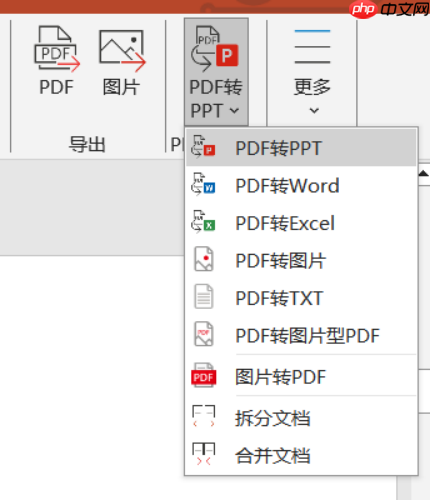Click the PDF-to-TXT document icon

point(204,296)
